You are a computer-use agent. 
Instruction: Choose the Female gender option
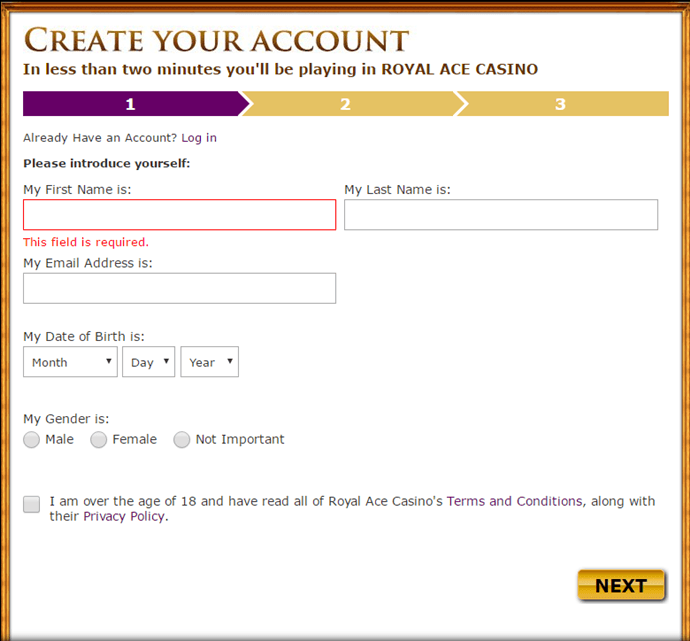(99, 440)
